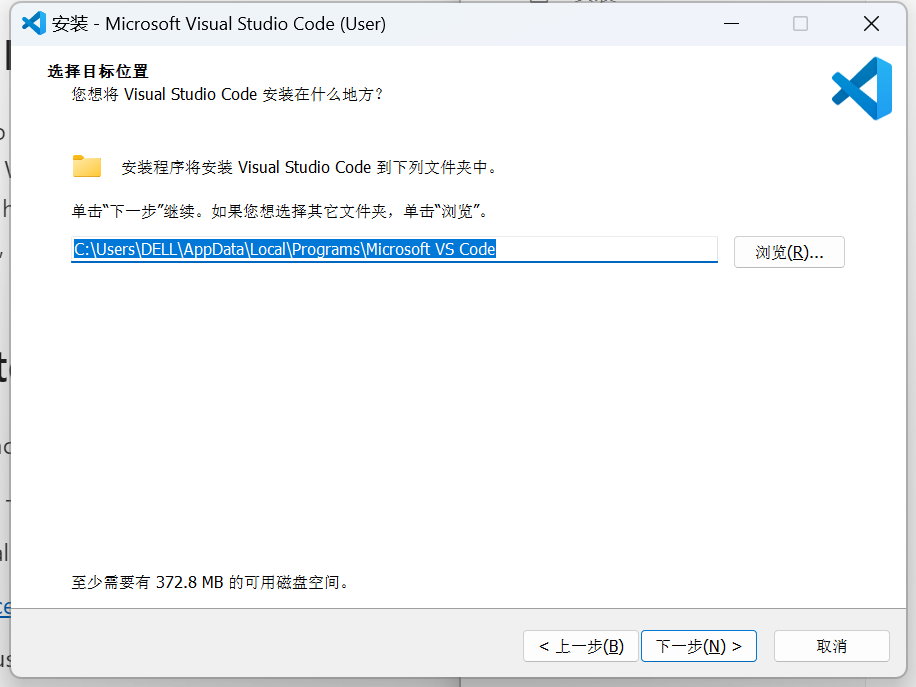This screenshot has height=687, width=916.
Task: Click the VS Code logo in title bar
Action: click(x=34, y=23)
